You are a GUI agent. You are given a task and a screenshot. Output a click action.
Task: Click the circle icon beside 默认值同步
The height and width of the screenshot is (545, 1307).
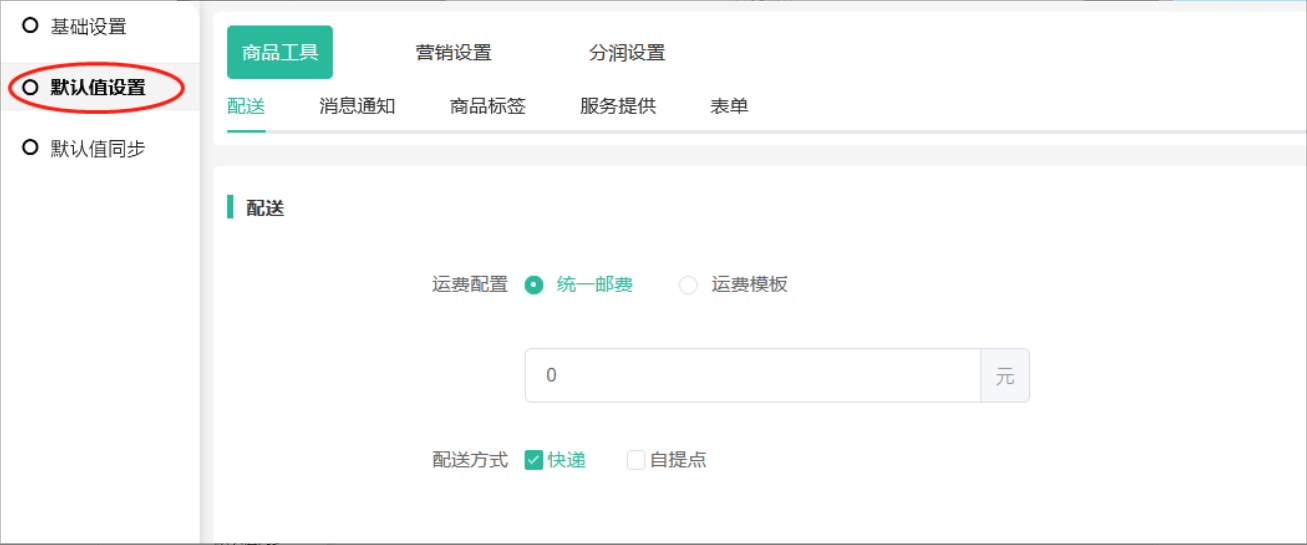point(30,148)
